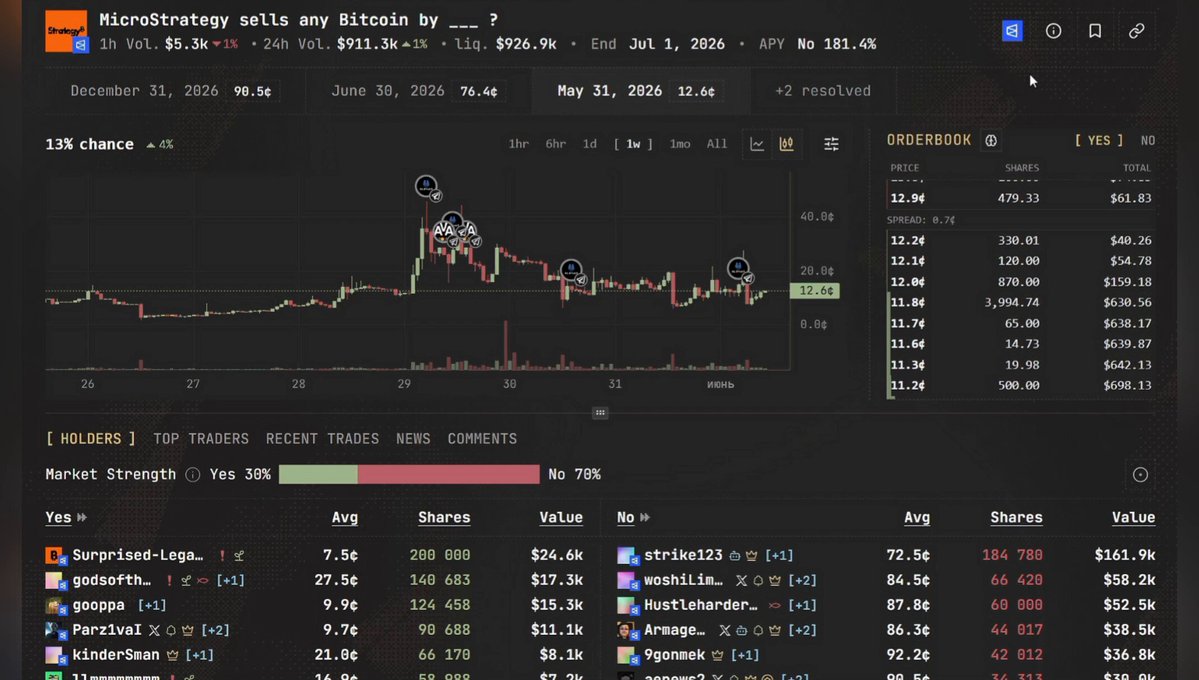Open strike123 holder profile
The width and height of the screenshot is (1199, 680).
[x=683, y=555]
